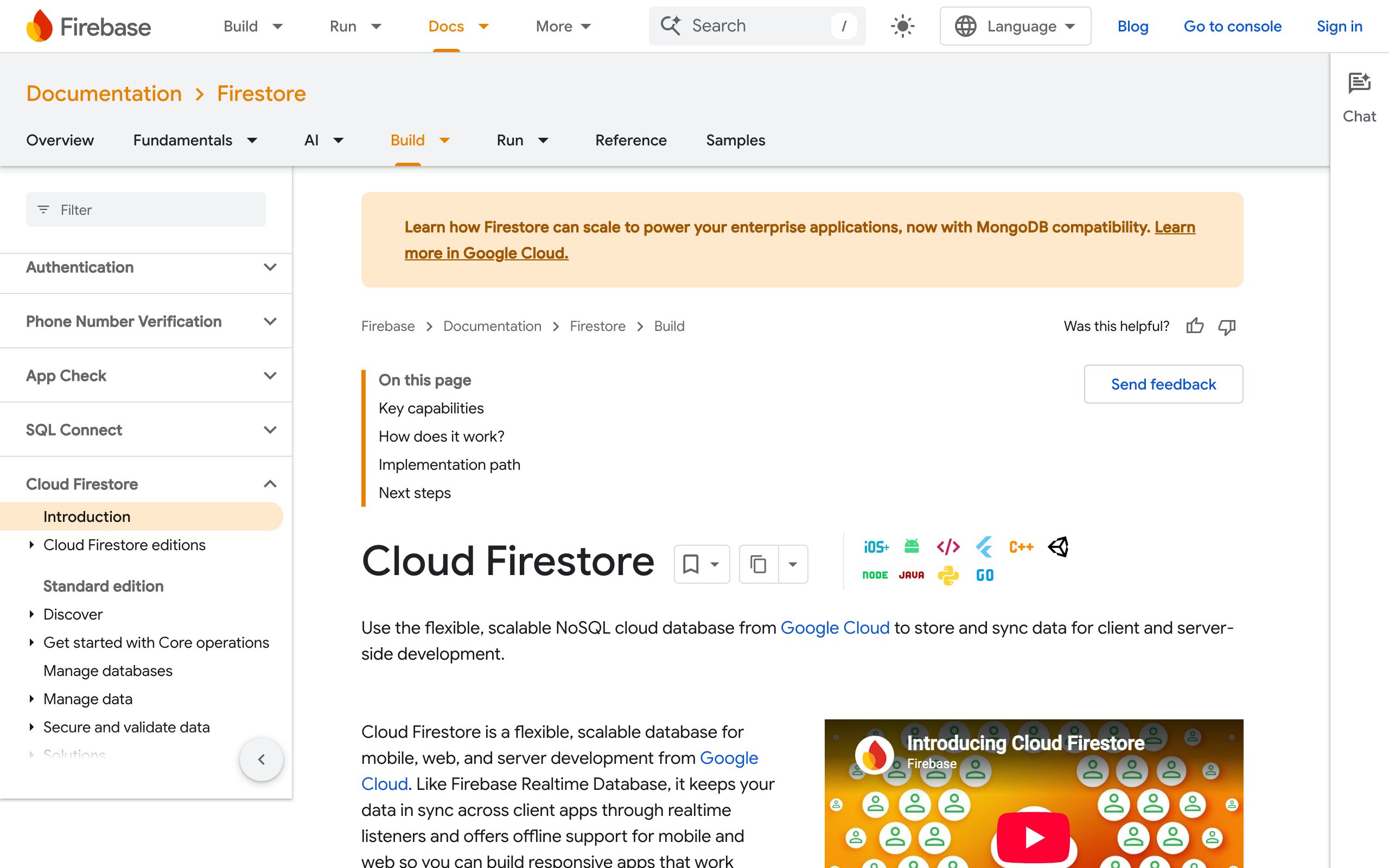The height and width of the screenshot is (868, 1389).
Task: Expand the Manage data tree item
Action: point(31,699)
